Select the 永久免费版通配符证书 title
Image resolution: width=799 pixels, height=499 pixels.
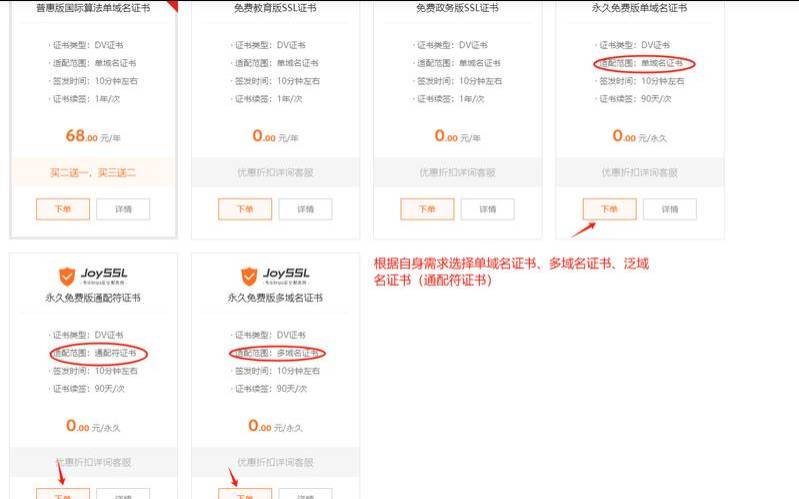coord(93,298)
